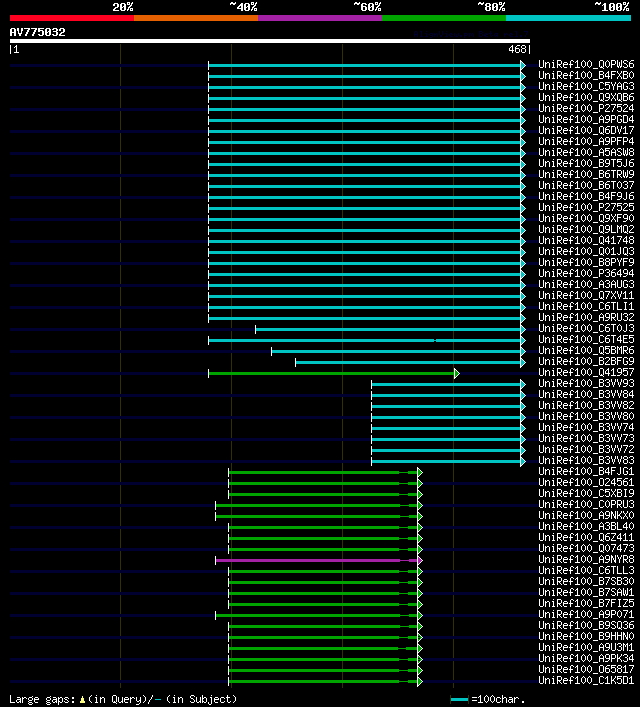Click the green ~80% identity color segment
The height and width of the screenshot is (707, 640).
444,18
